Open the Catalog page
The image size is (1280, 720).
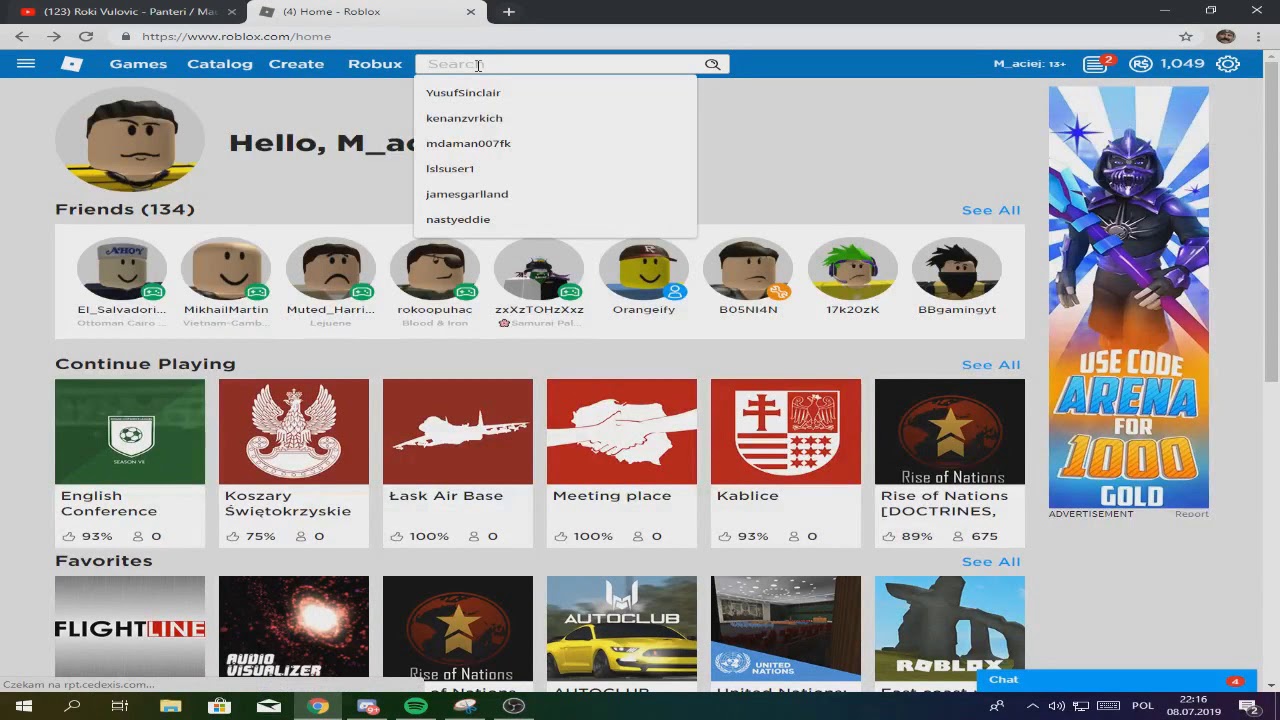click(x=220, y=64)
